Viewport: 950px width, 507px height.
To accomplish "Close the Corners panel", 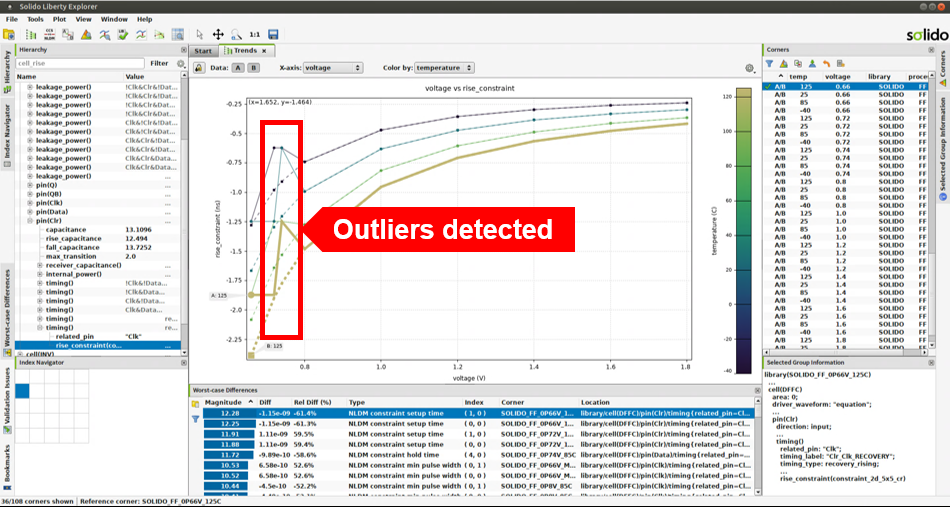I will 930,50.
